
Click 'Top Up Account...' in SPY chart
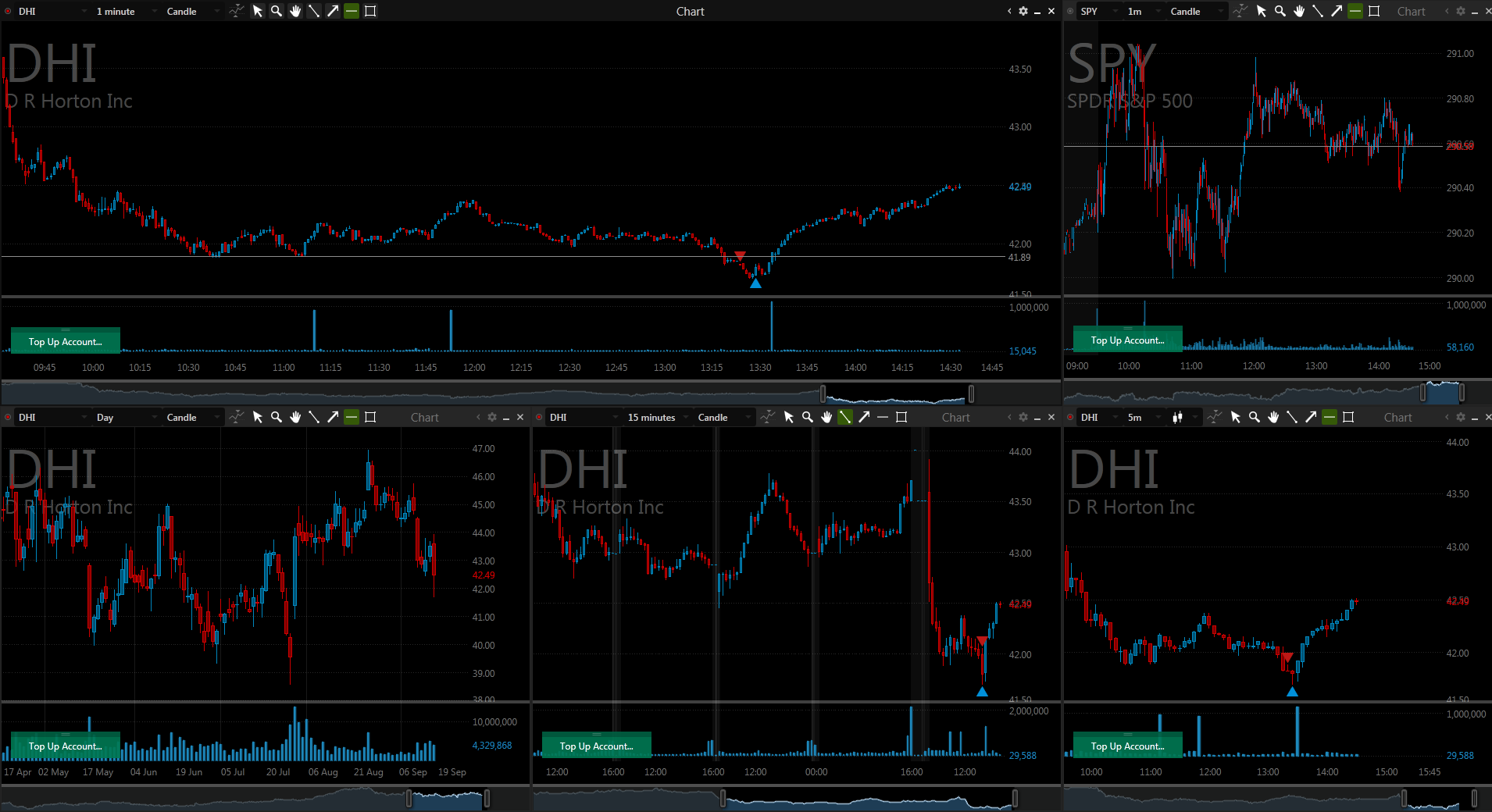[x=1127, y=340]
